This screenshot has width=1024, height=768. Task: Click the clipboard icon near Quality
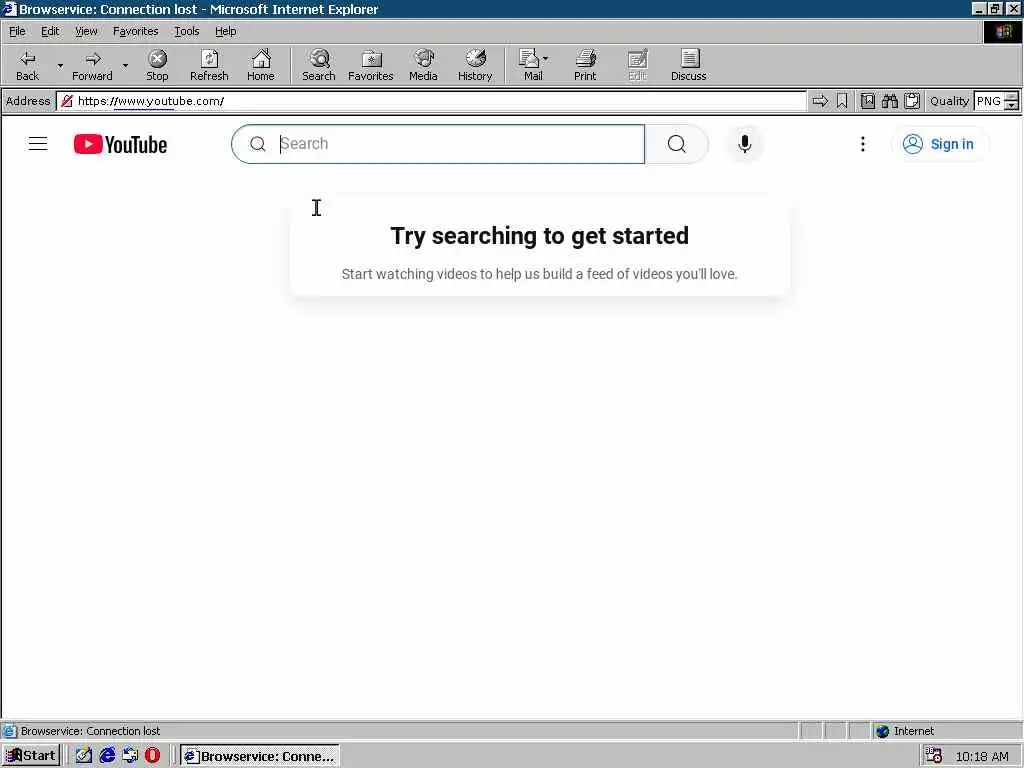[912, 101]
